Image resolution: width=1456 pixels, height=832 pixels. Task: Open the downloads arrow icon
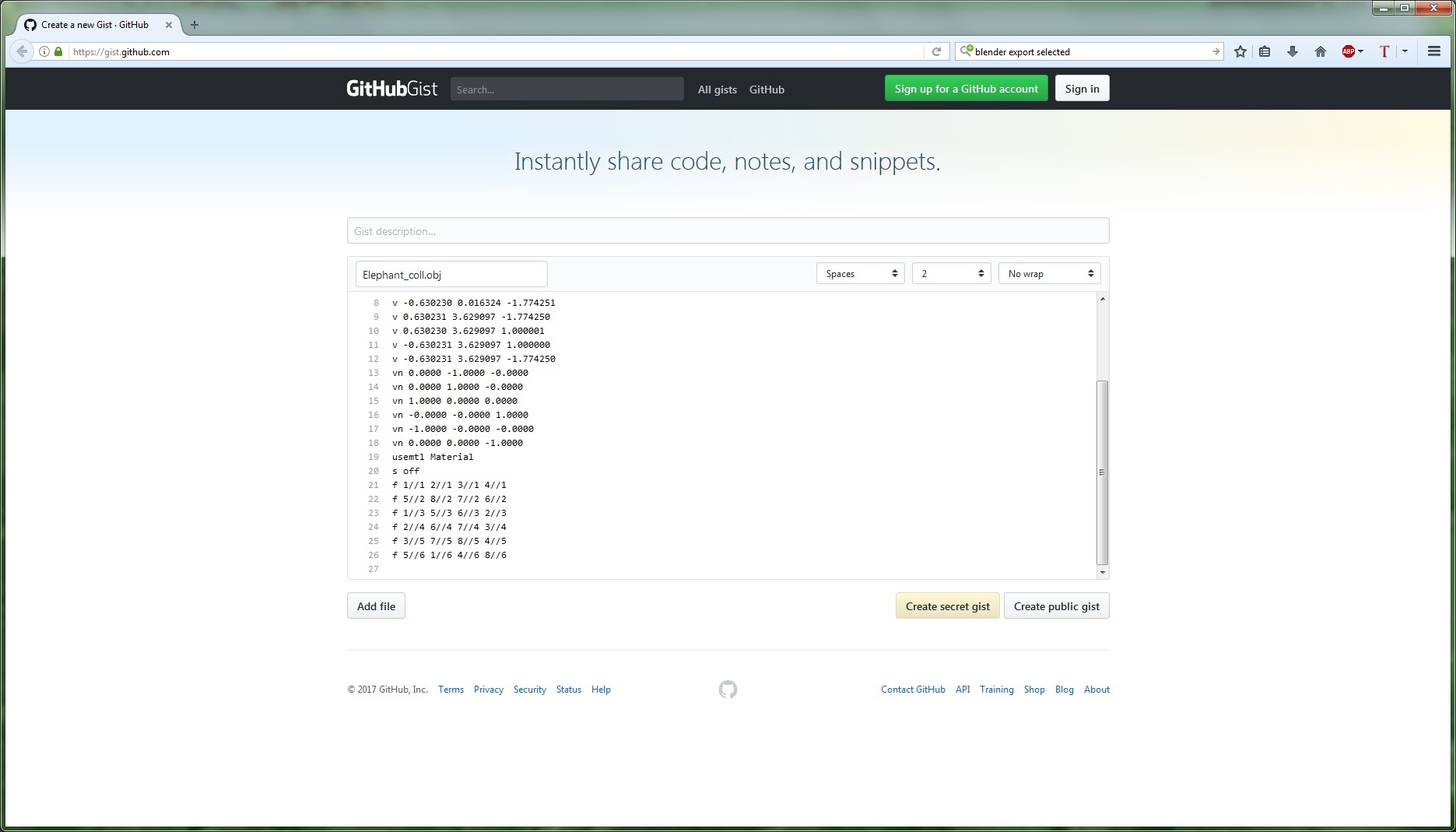(x=1293, y=51)
